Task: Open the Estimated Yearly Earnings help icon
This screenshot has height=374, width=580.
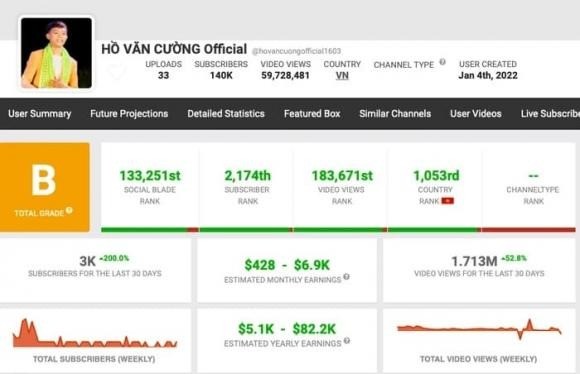Action: 347,341
